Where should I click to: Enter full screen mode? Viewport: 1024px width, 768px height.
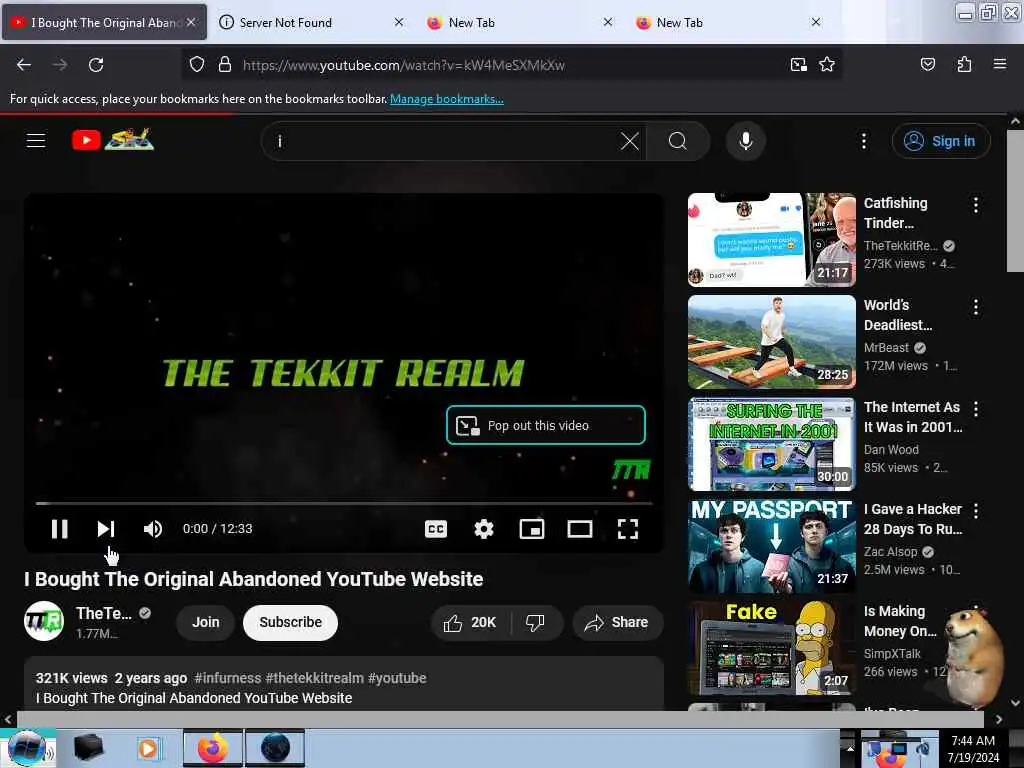pyautogui.click(x=628, y=529)
